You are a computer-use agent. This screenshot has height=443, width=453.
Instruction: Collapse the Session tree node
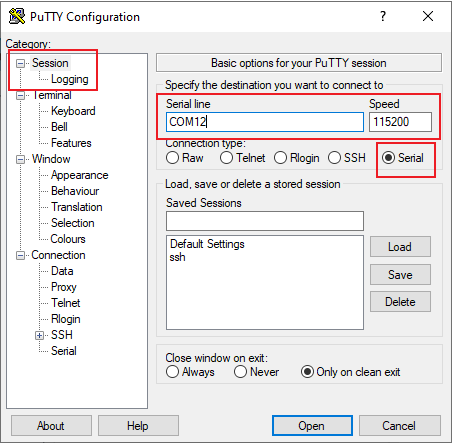[x=21, y=63]
